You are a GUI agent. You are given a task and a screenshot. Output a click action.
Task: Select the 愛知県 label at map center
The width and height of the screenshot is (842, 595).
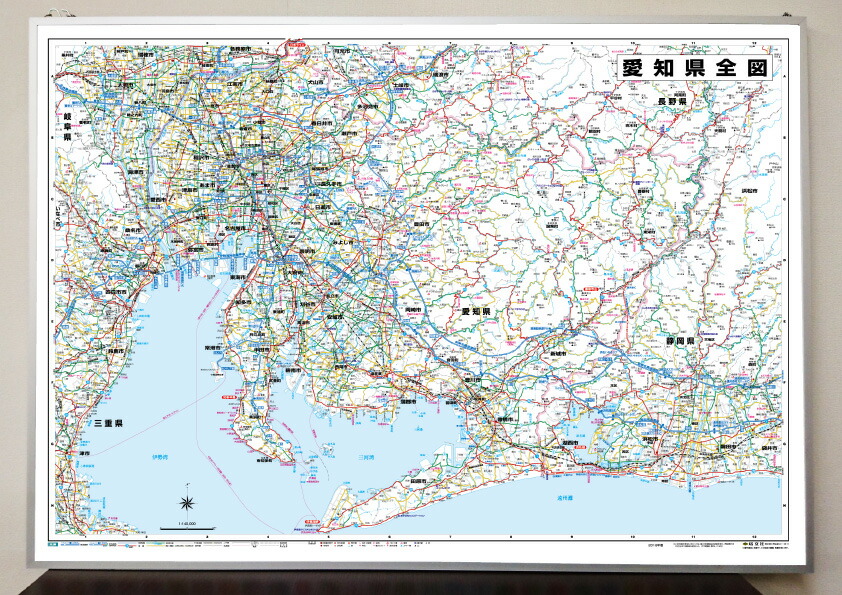click(479, 313)
